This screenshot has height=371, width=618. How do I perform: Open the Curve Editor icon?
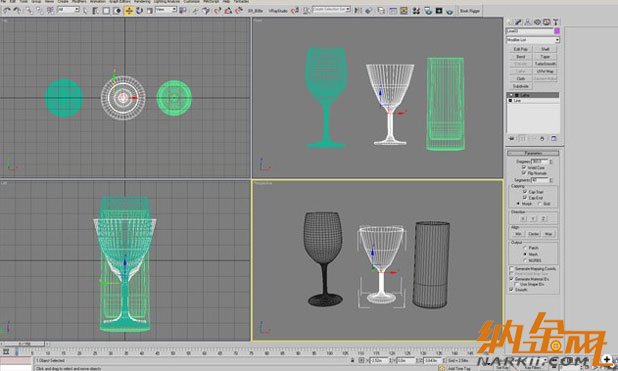coord(393,11)
